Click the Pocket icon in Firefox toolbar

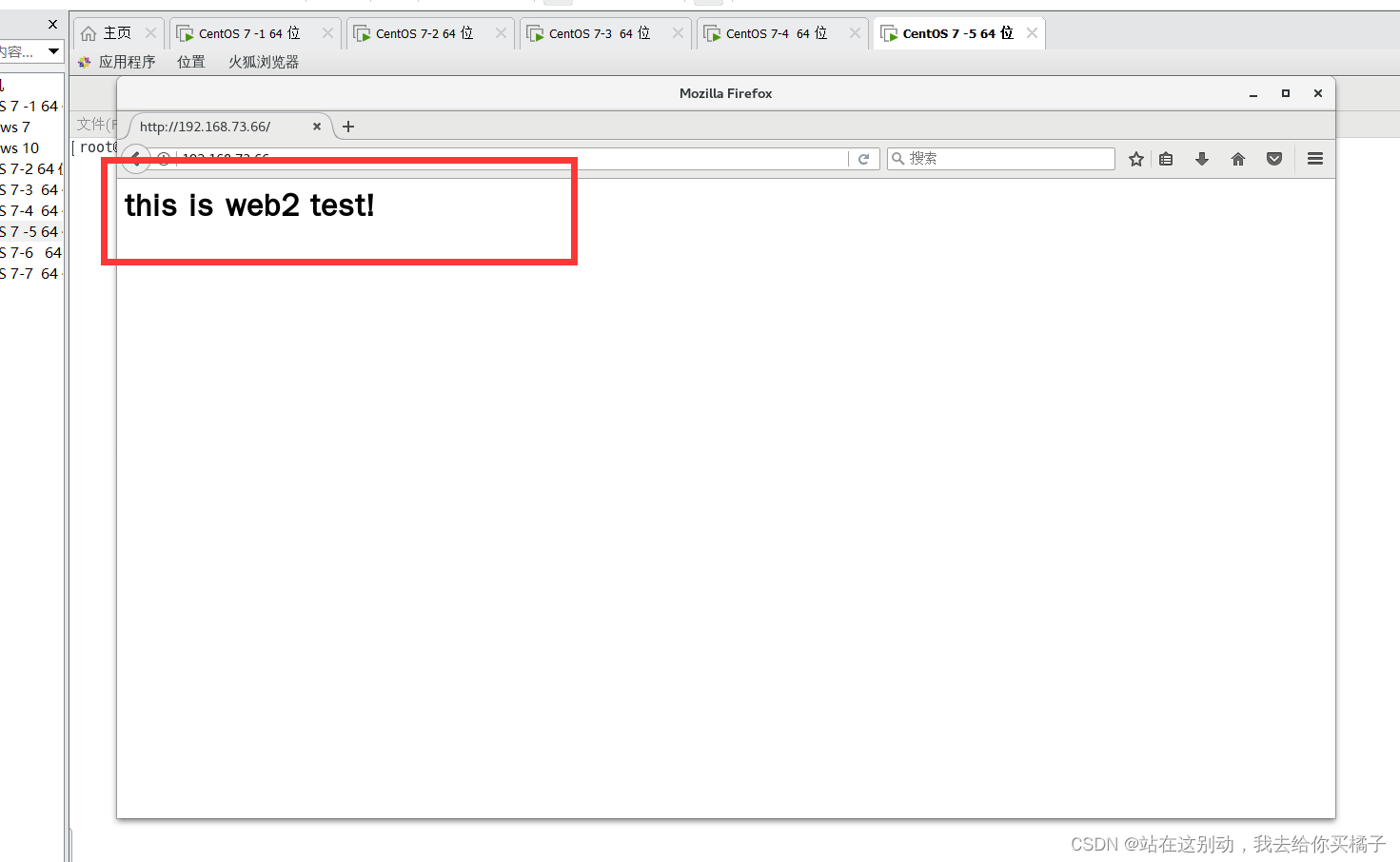1274,159
